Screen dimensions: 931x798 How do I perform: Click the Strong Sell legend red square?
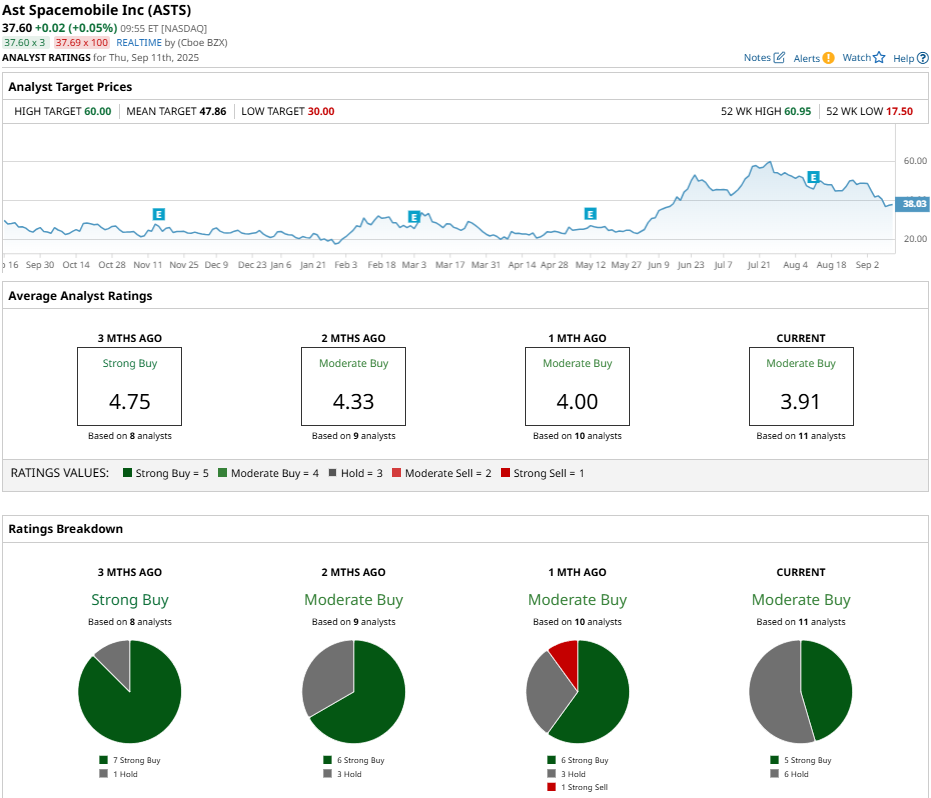point(505,473)
